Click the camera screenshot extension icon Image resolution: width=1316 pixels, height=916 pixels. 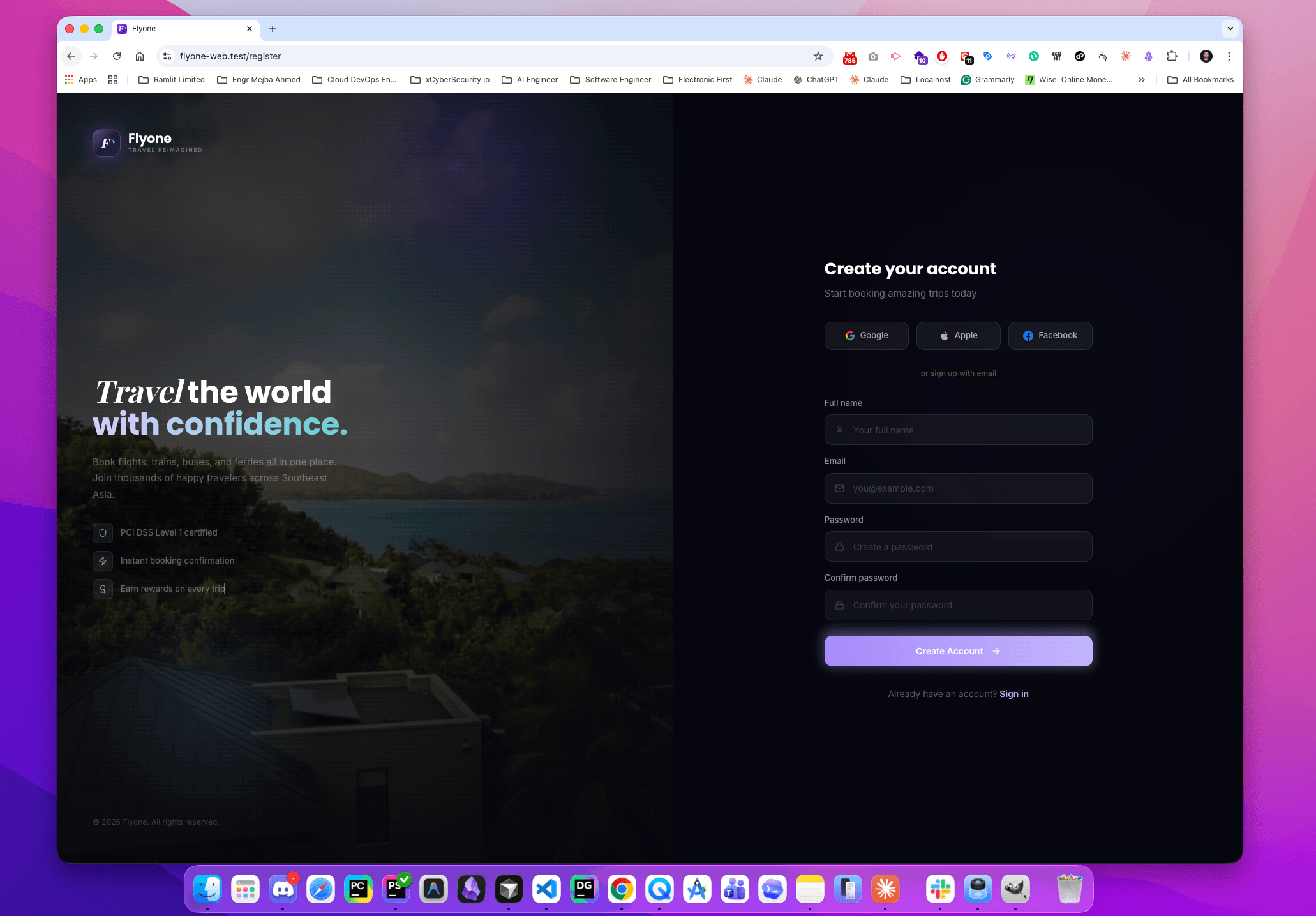point(873,56)
